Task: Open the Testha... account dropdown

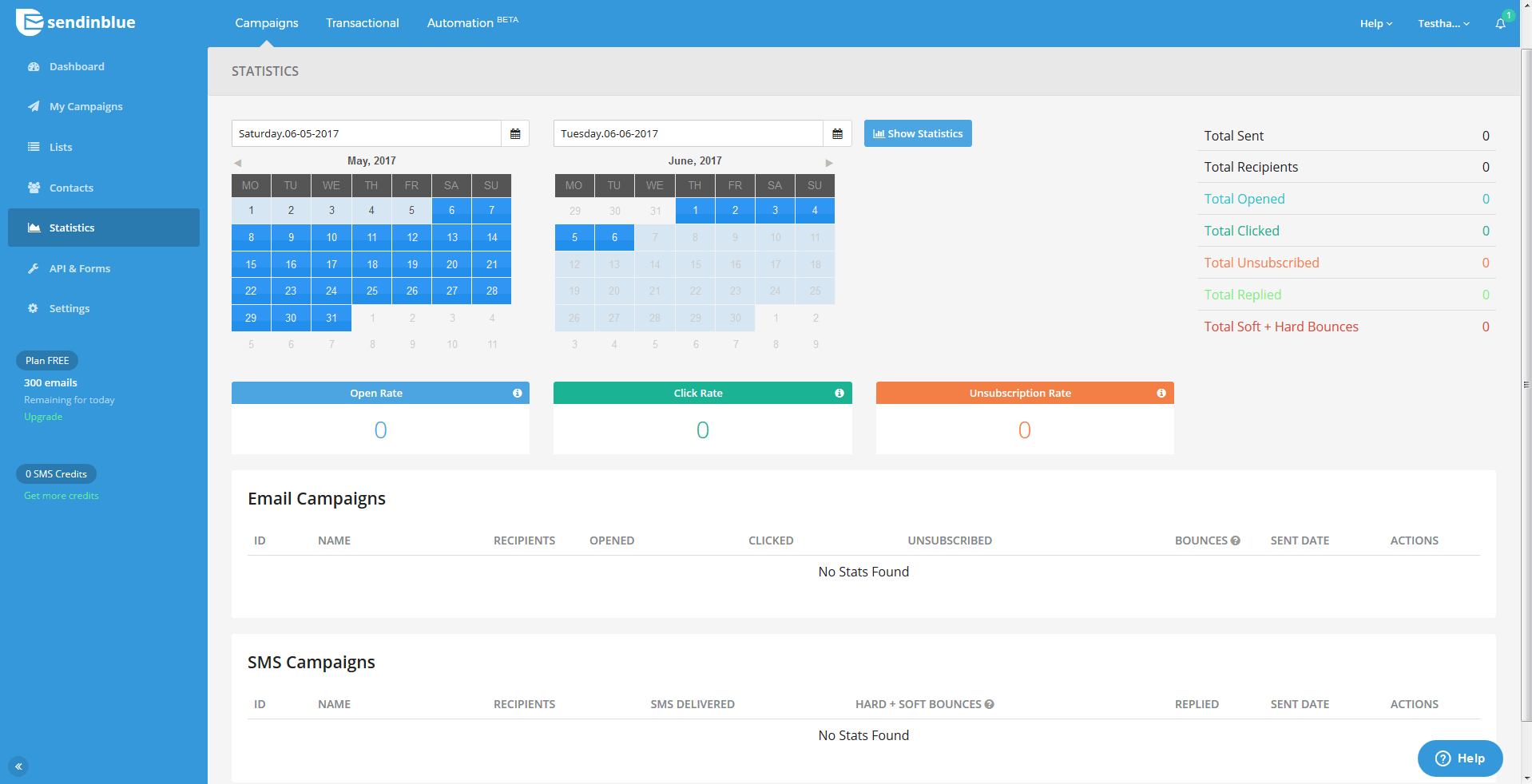Action: point(1443,23)
